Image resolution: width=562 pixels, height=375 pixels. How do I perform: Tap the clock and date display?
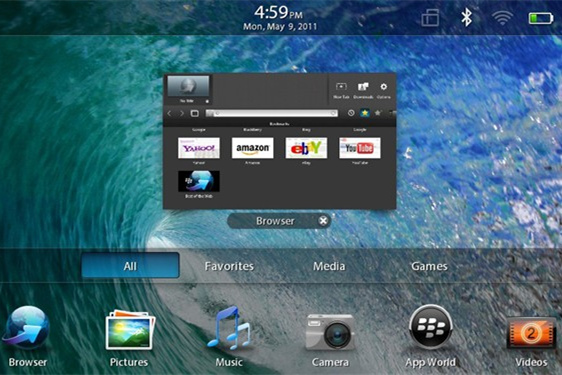(x=280, y=18)
